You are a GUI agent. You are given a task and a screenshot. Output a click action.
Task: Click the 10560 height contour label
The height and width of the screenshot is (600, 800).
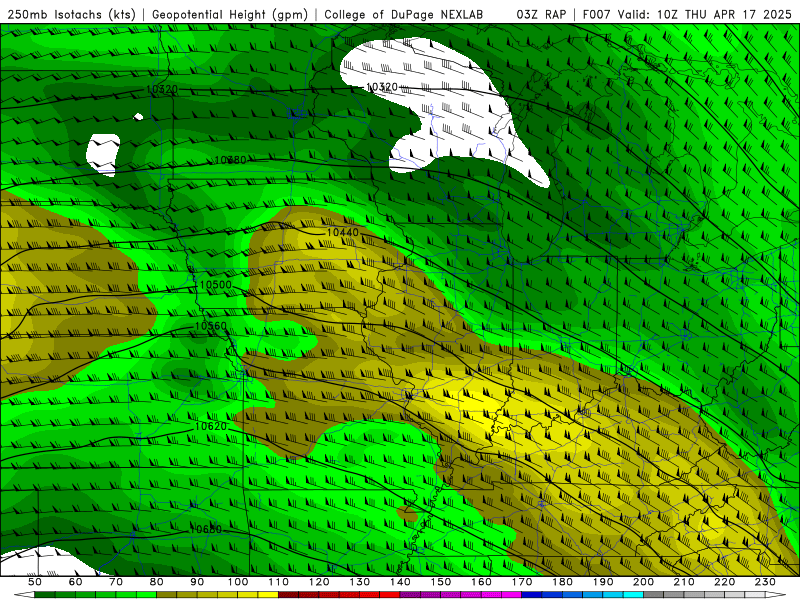[x=211, y=326]
